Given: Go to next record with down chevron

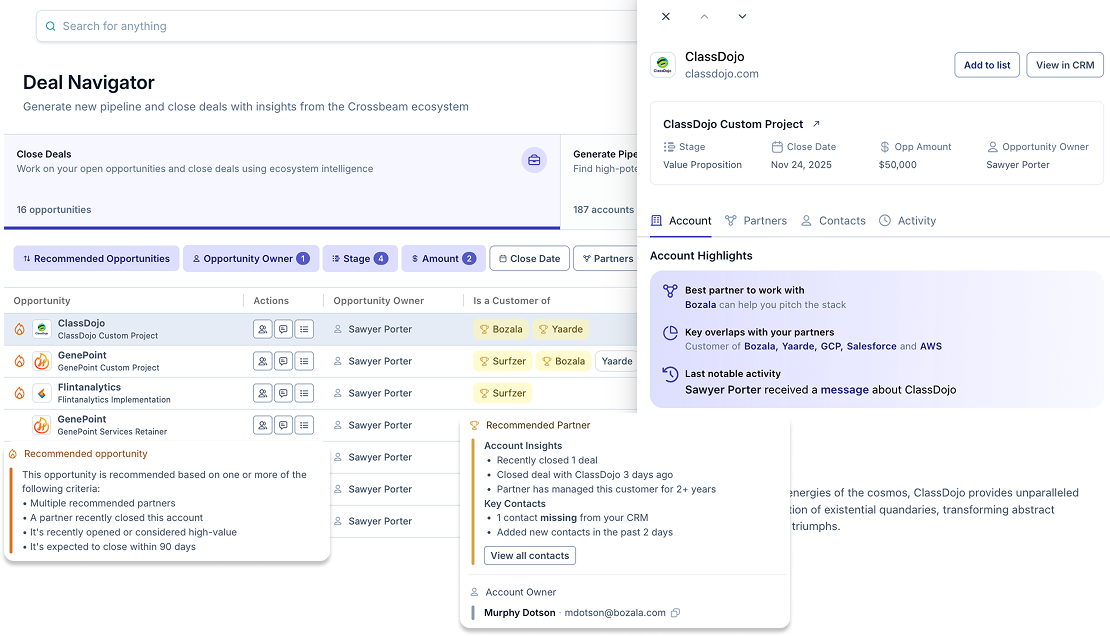Looking at the screenshot, I should tap(742, 16).
